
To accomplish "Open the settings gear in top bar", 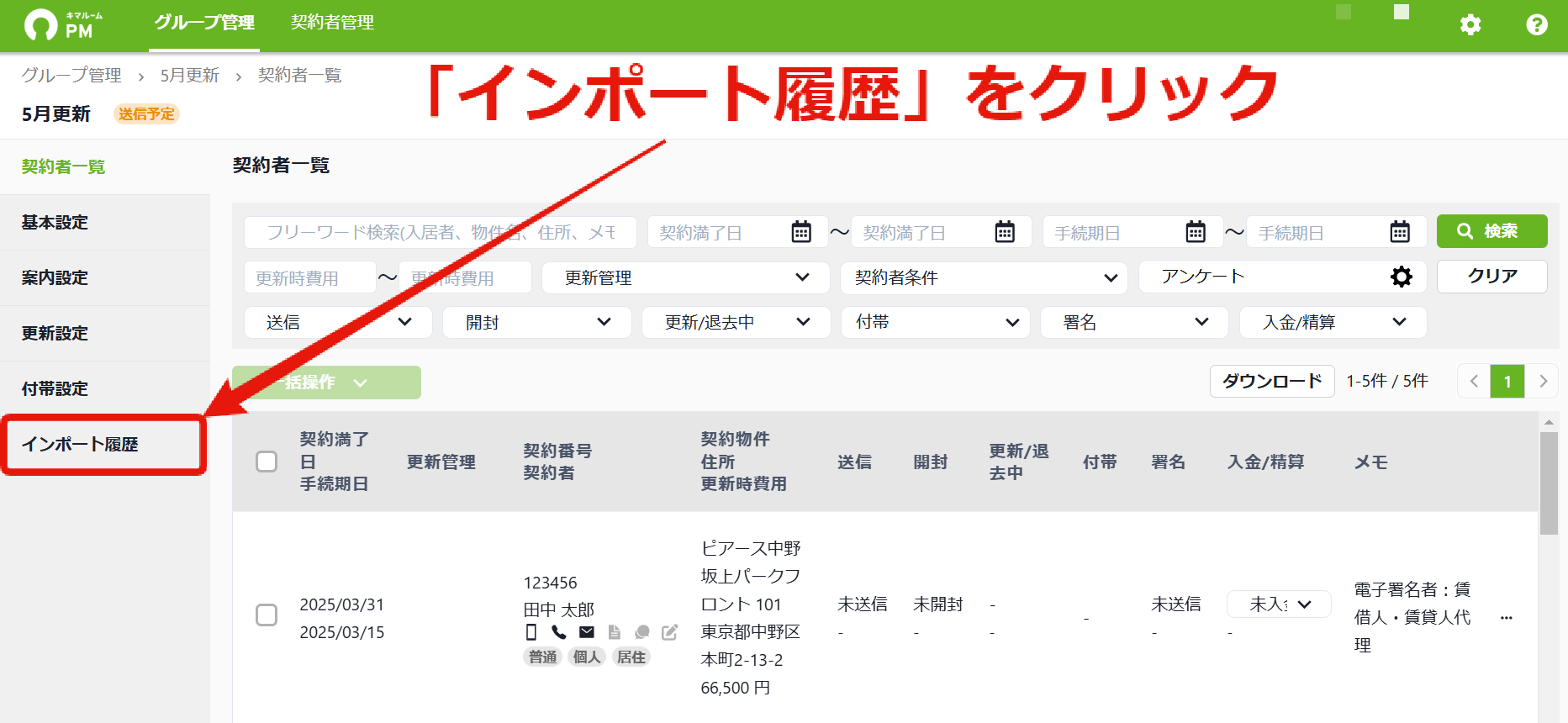I will click(1470, 24).
